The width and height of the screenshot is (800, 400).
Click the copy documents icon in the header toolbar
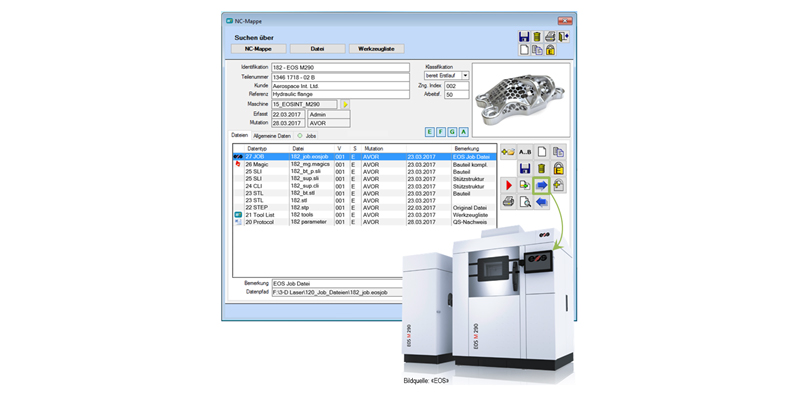point(537,50)
